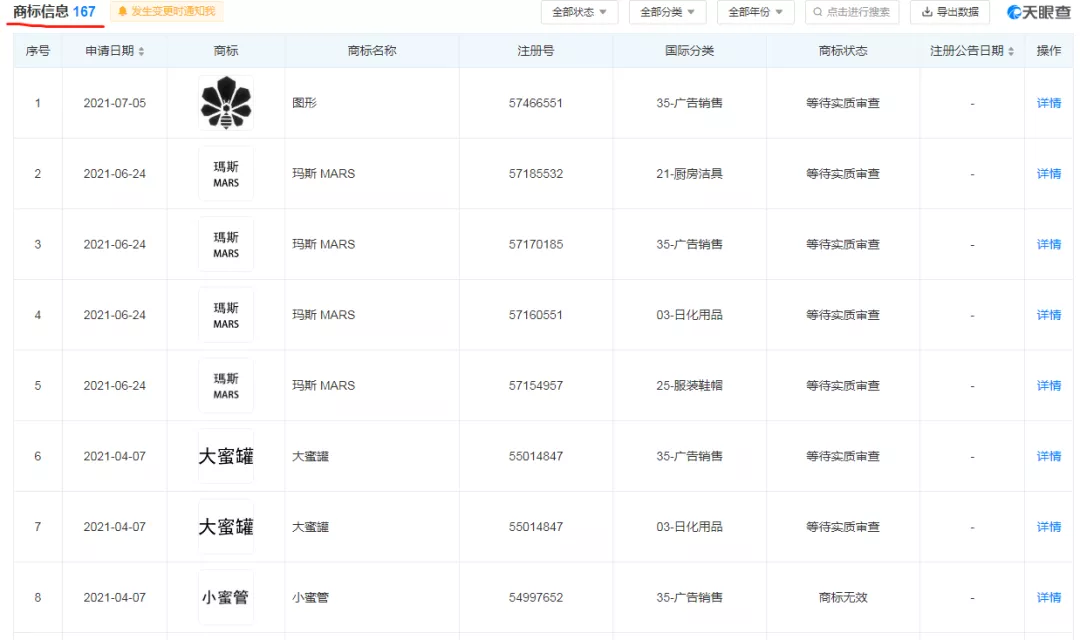Select registration number 57185532

(535, 174)
